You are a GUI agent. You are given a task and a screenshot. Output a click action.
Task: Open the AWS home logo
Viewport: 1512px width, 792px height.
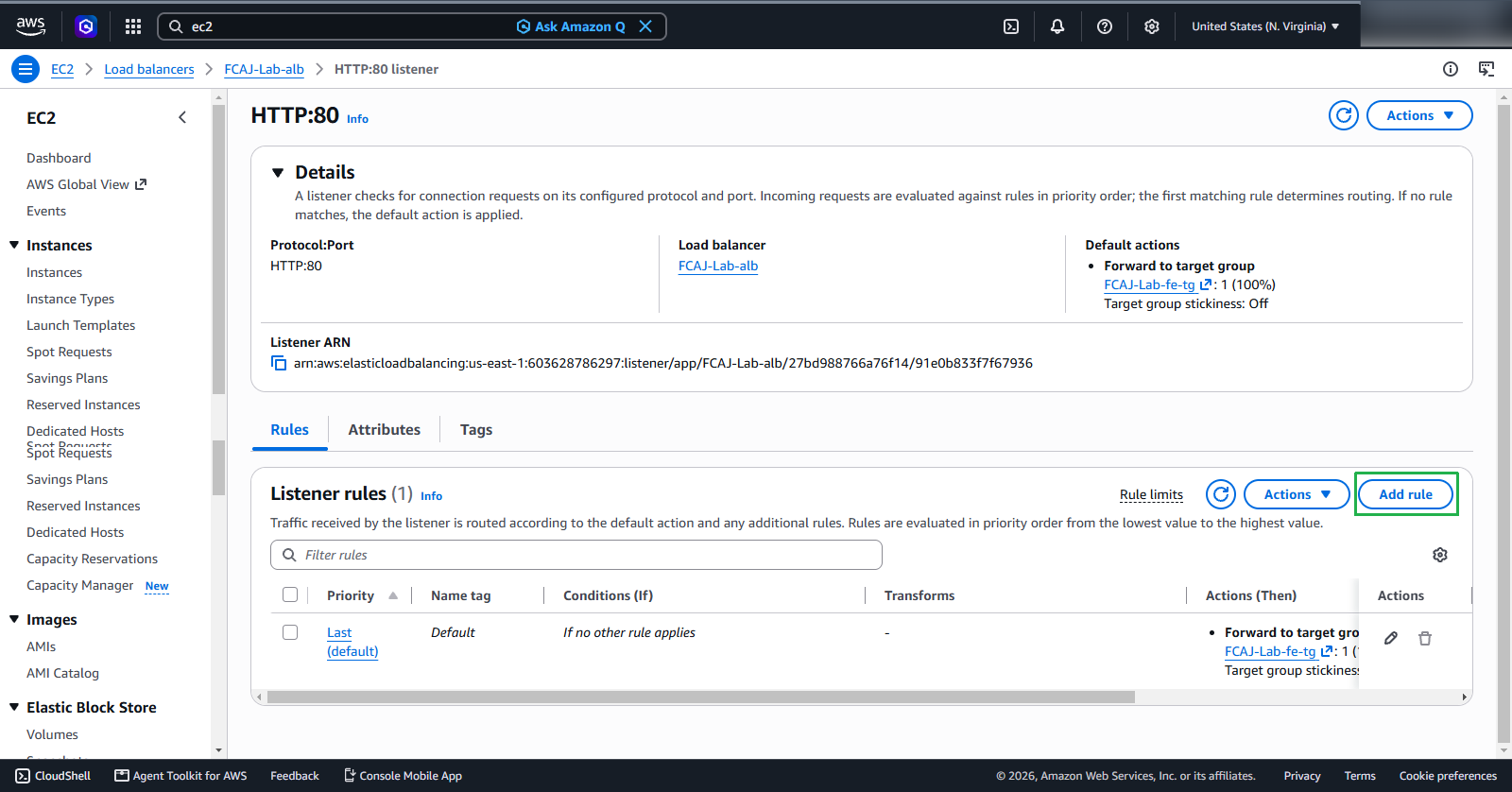tap(30, 26)
